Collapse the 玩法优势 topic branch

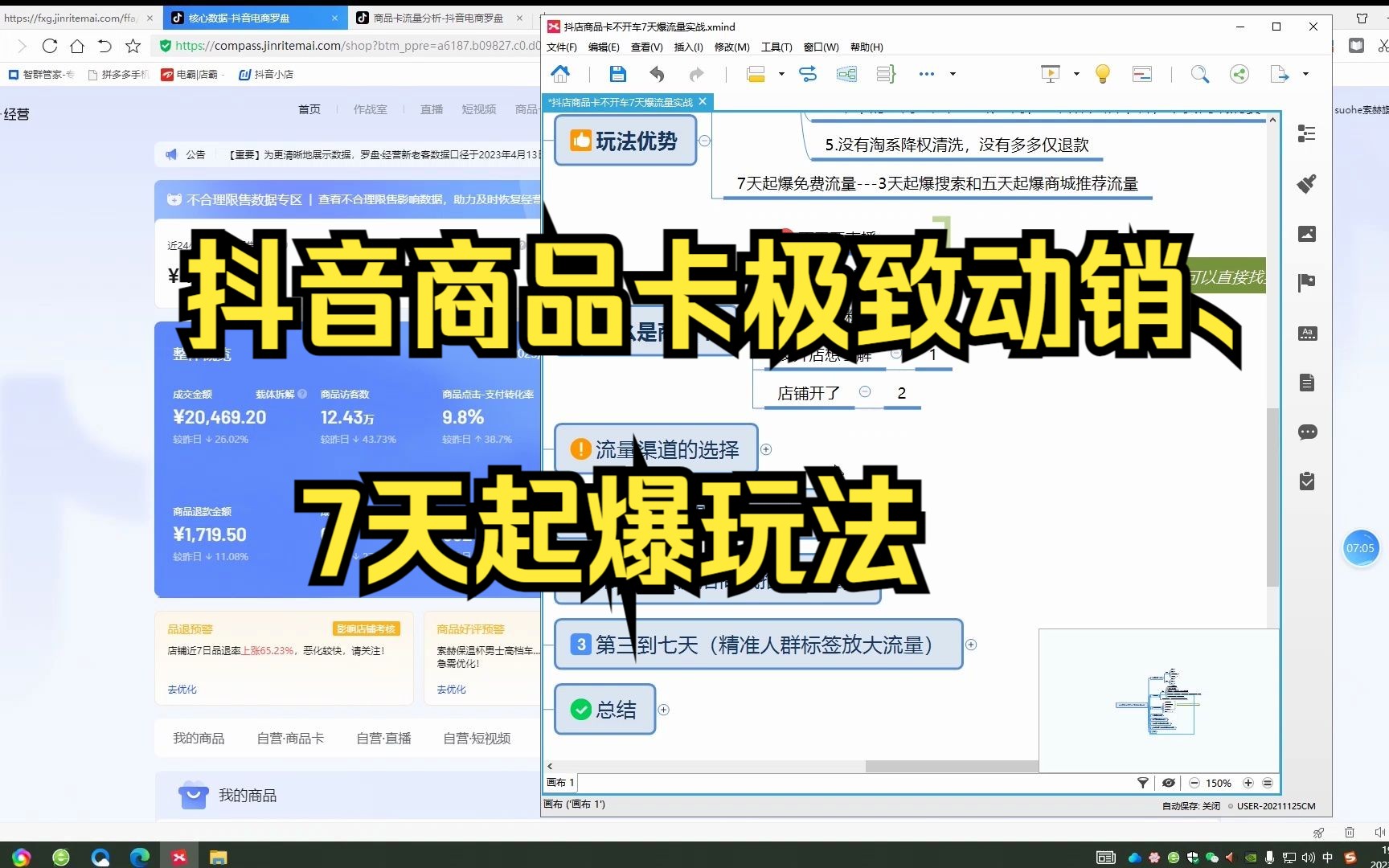(x=705, y=141)
